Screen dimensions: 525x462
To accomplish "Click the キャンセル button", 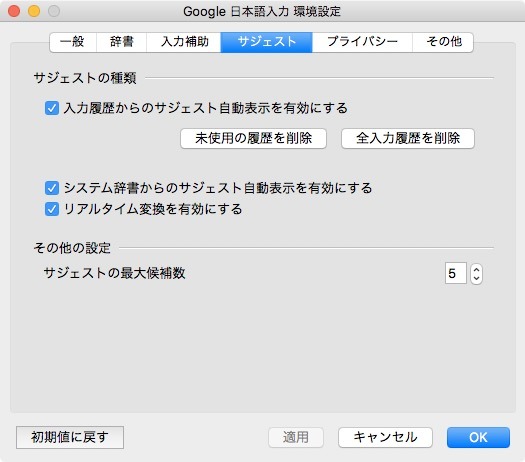I will (x=385, y=437).
